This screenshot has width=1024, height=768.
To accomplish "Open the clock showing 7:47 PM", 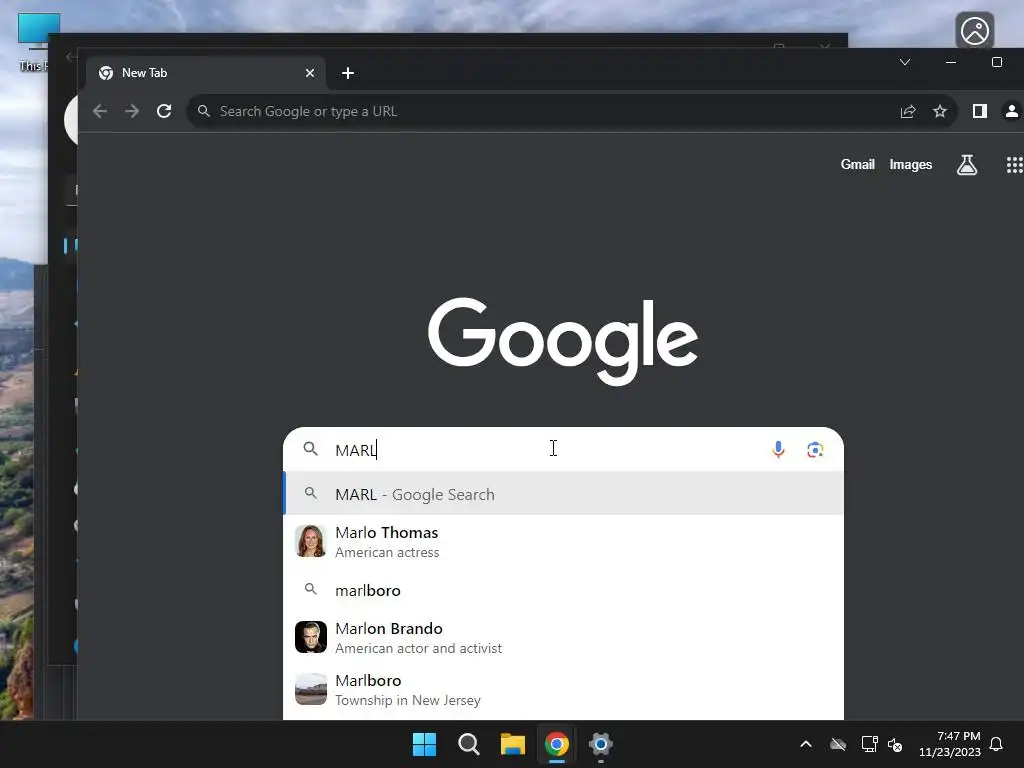I will tap(950, 744).
